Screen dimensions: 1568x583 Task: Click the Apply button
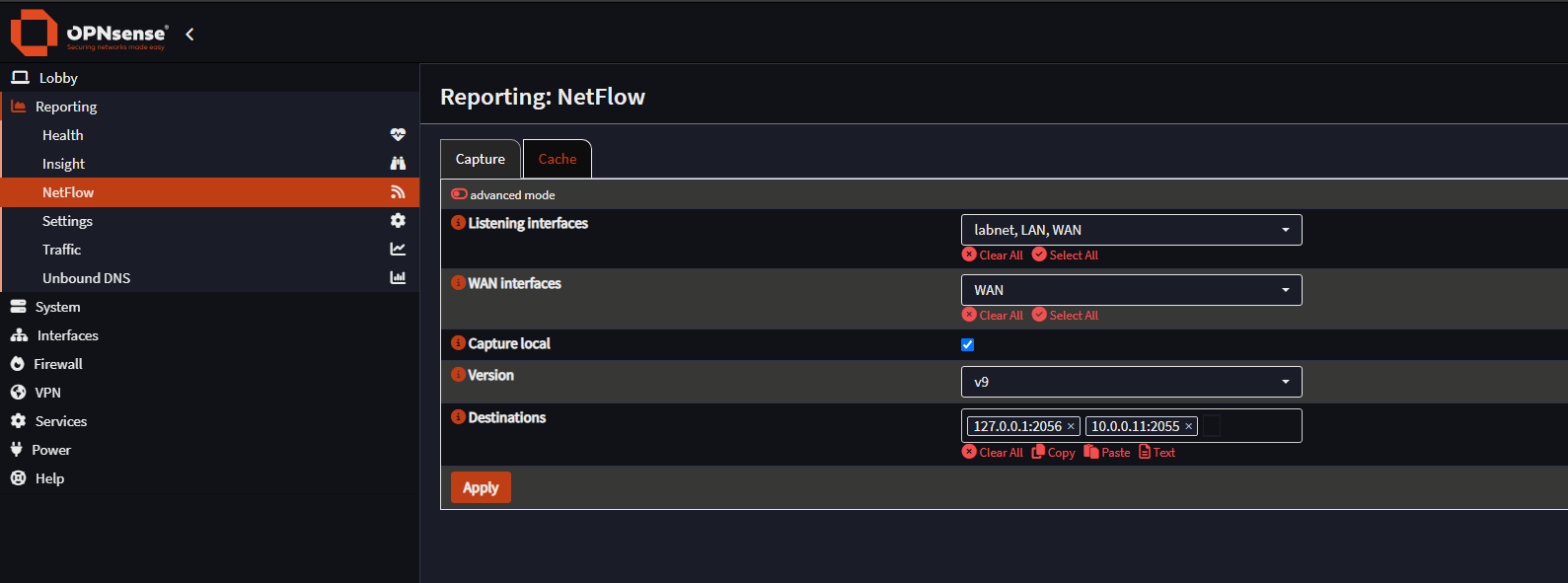coord(481,486)
